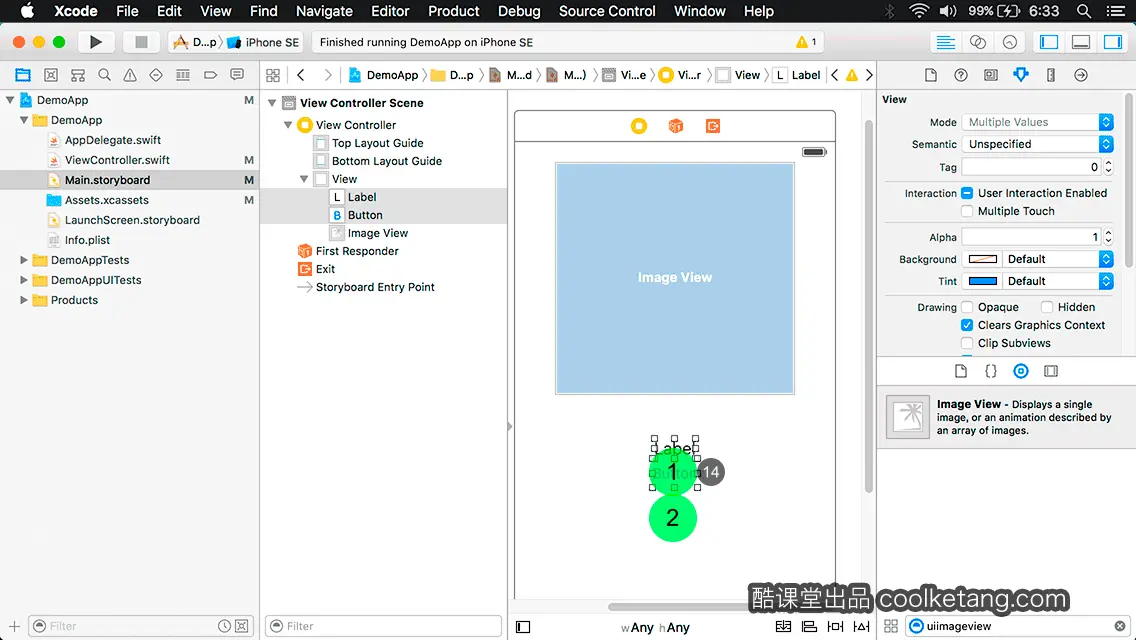The width and height of the screenshot is (1136, 640).
Task: Open the Tint color dropdown
Action: (1057, 281)
